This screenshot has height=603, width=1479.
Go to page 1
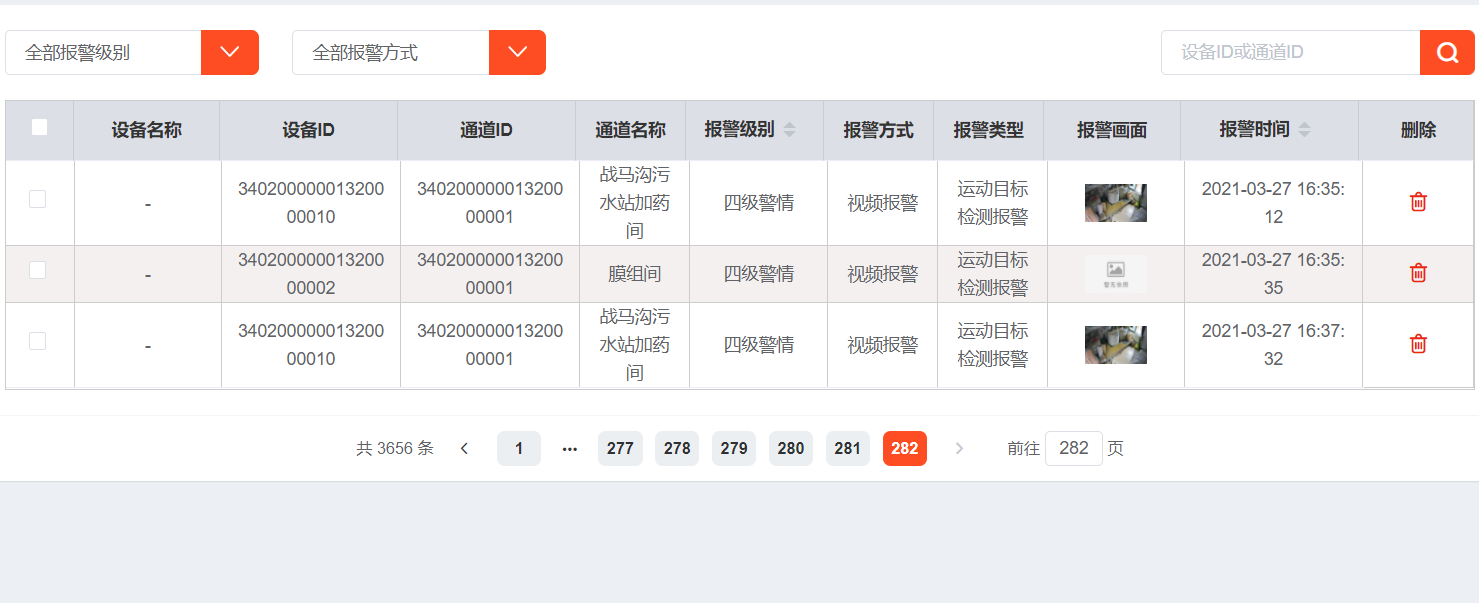pos(519,448)
